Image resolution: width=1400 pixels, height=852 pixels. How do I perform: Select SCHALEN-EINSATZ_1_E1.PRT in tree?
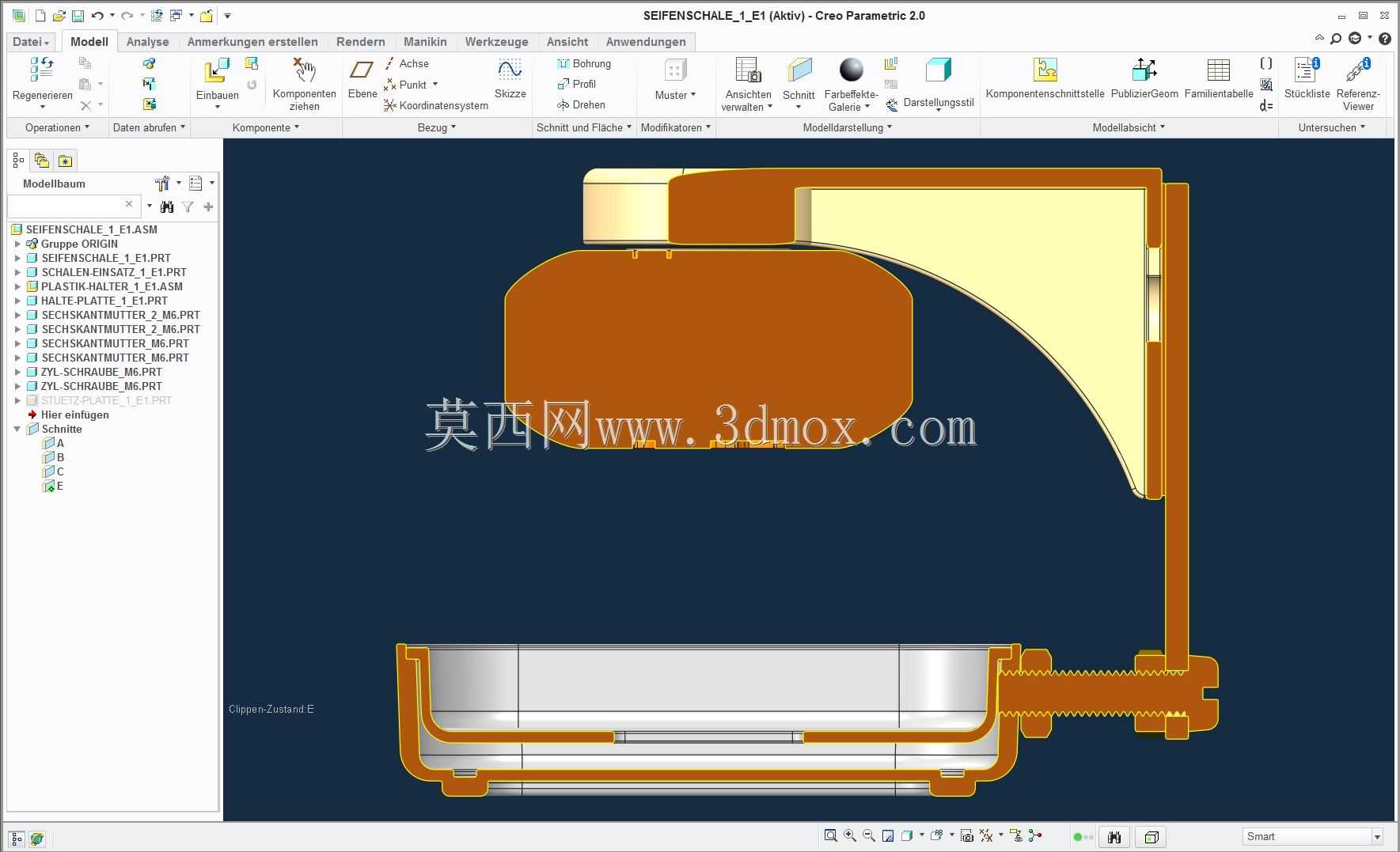pyautogui.click(x=114, y=272)
